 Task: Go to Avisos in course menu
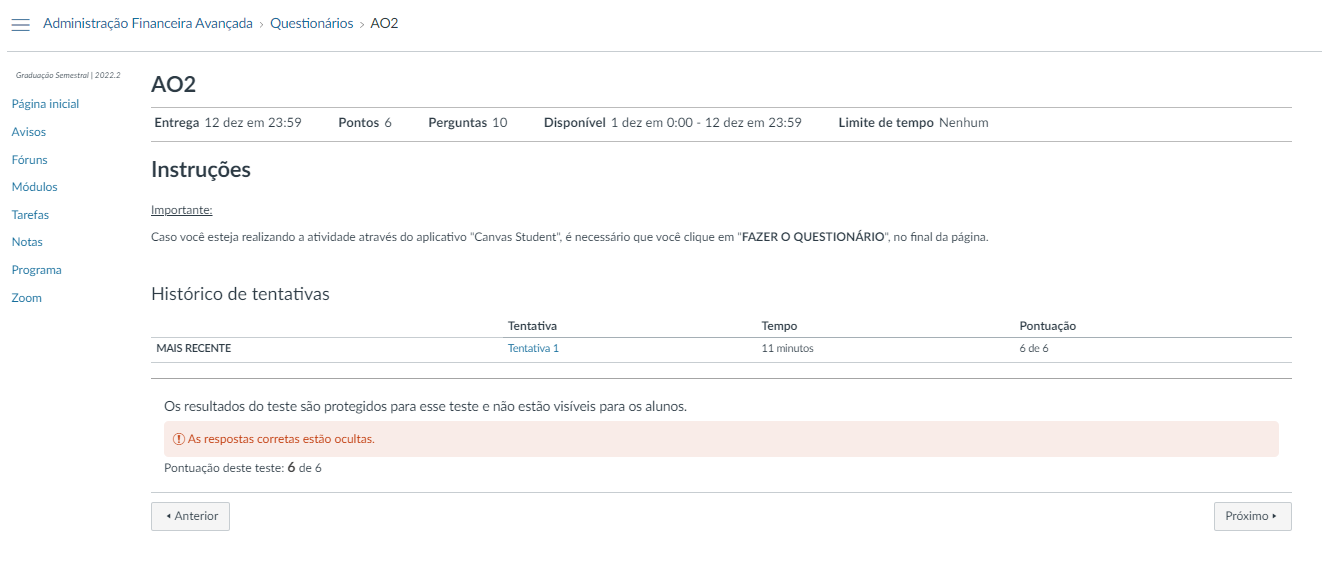click(x=28, y=132)
